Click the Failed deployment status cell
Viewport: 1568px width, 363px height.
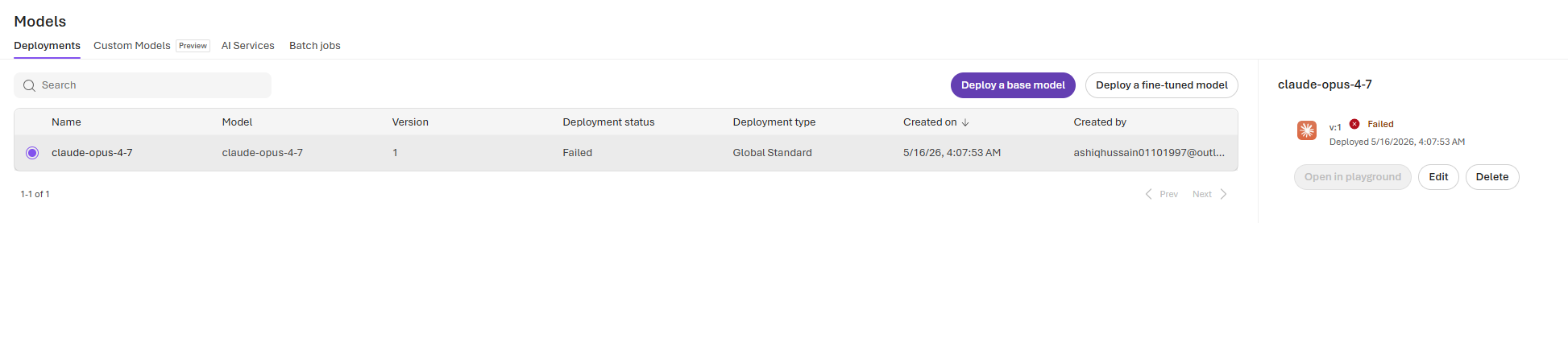(577, 153)
